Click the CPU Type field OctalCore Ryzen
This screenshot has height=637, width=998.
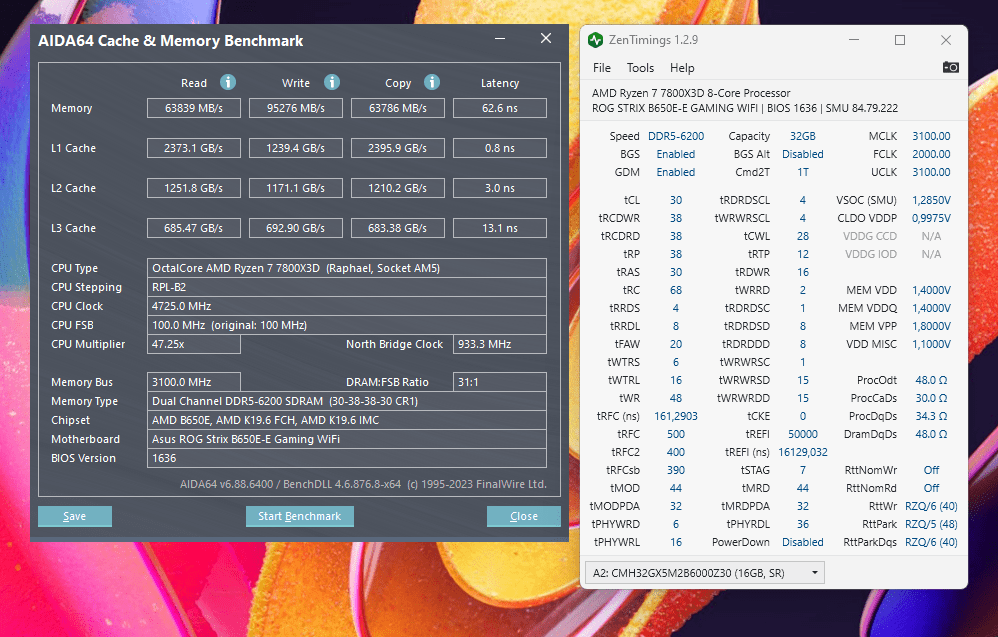coord(347,268)
